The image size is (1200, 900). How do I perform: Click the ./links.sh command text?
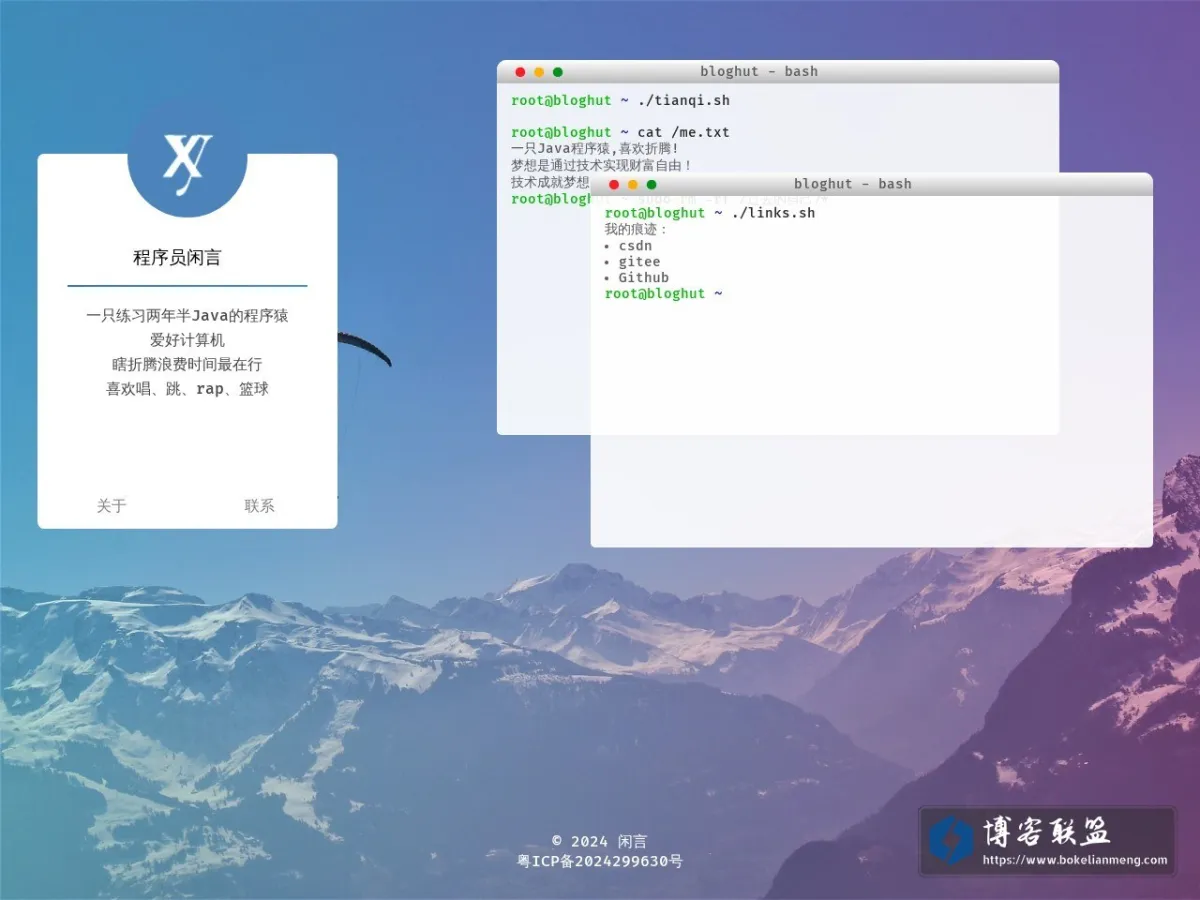[x=773, y=214]
